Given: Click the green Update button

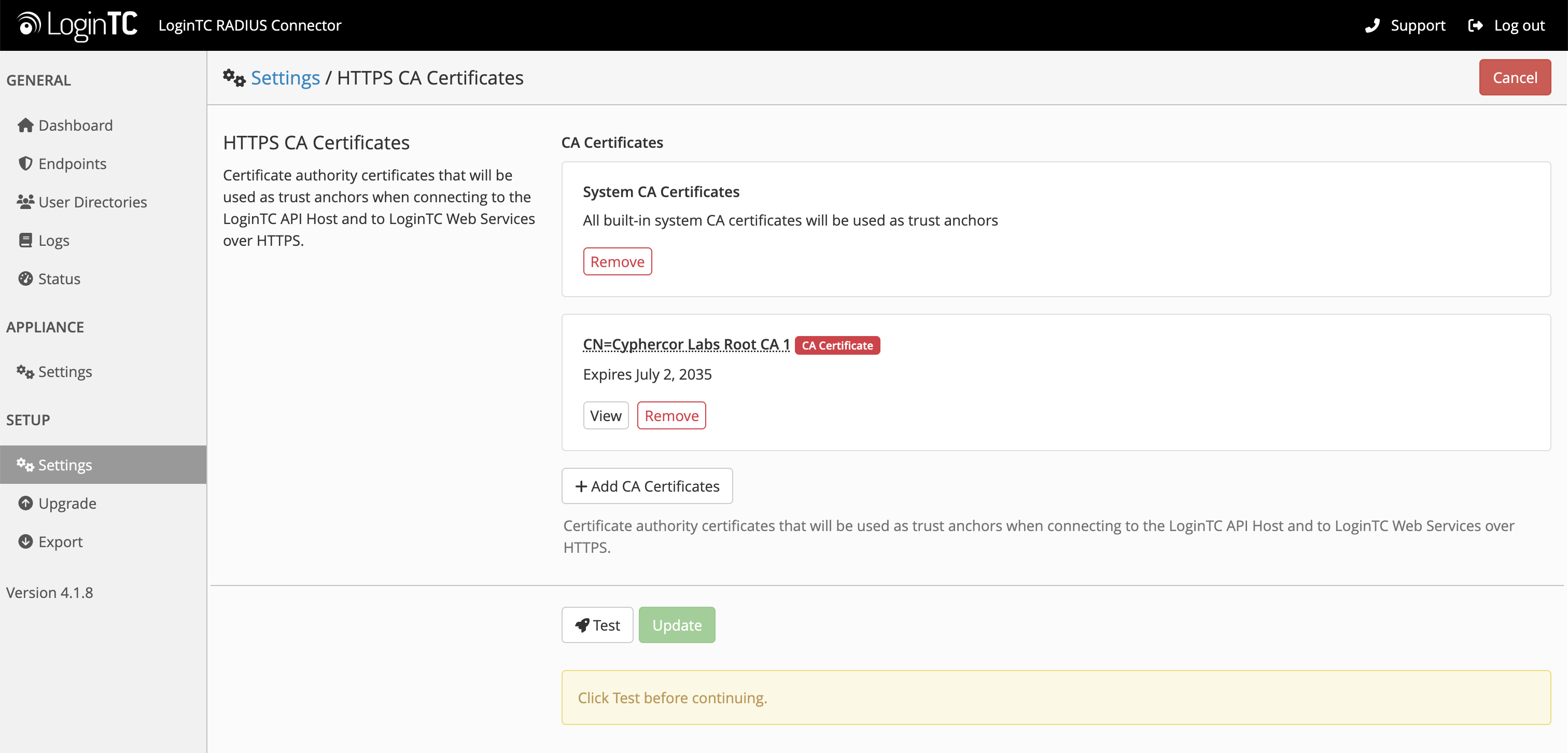Looking at the screenshot, I should pos(677,625).
